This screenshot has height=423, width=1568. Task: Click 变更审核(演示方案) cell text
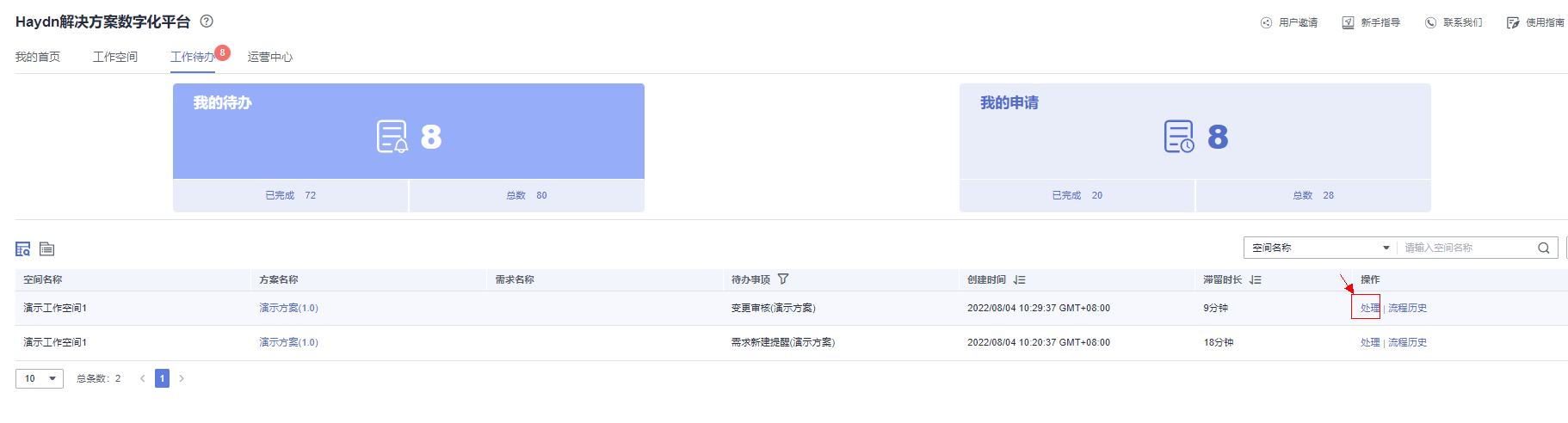(773, 308)
